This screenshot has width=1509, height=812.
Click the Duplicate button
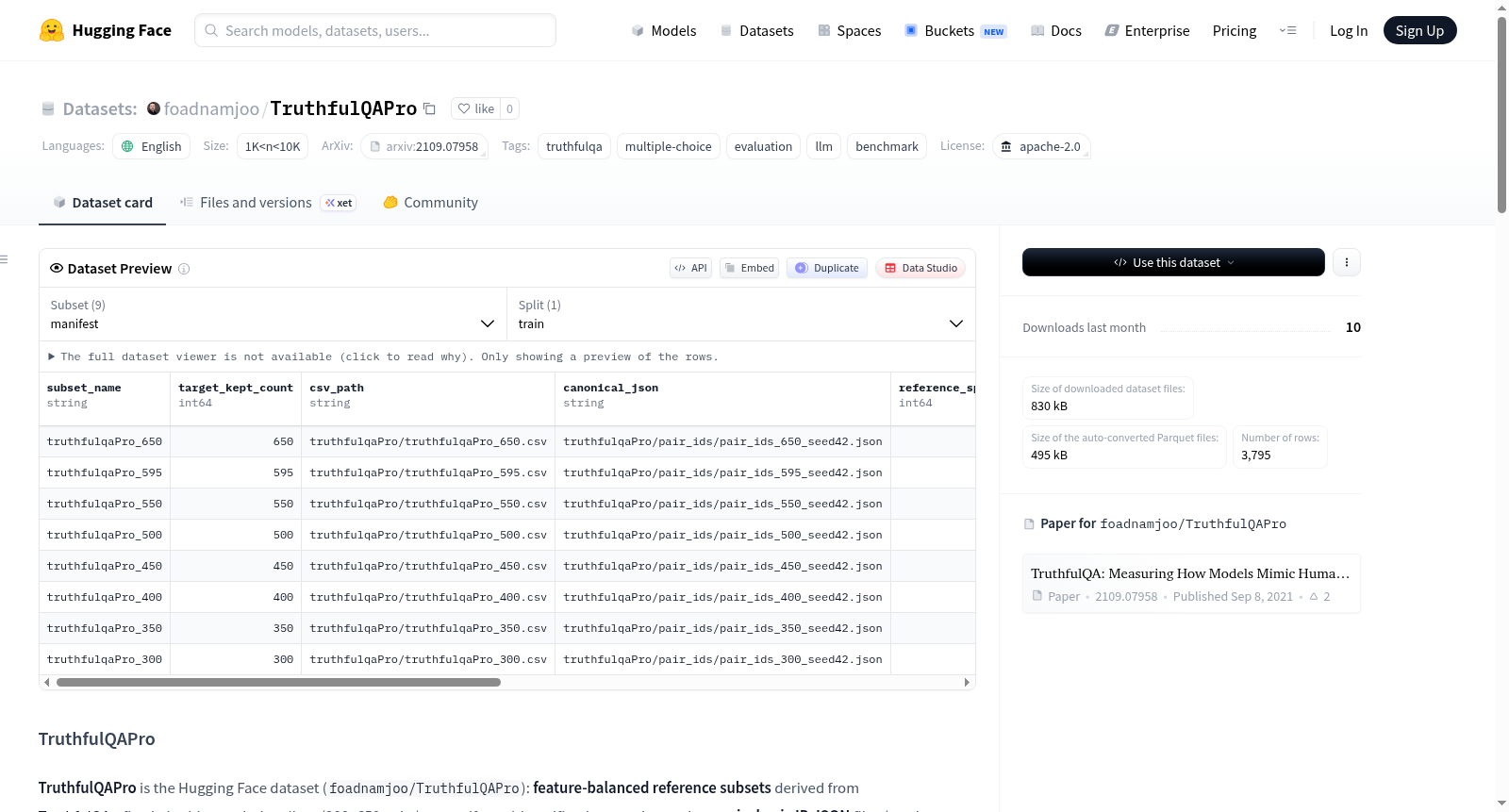827,268
